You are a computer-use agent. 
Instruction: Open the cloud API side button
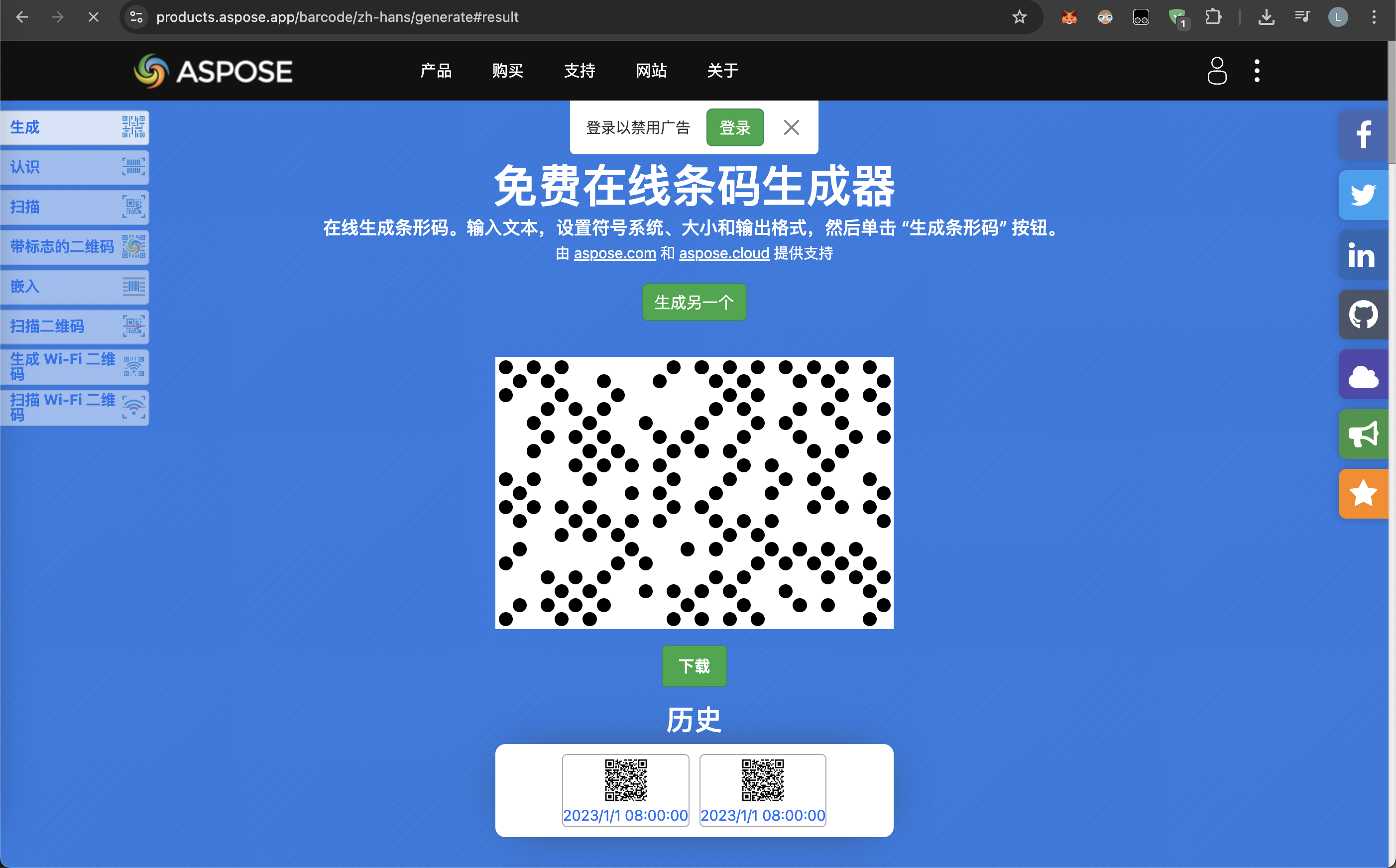click(x=1363, y=374)
